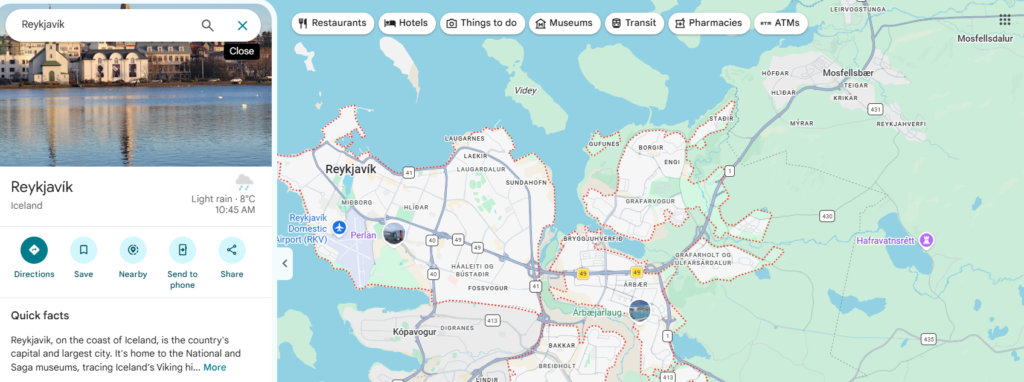Click the Quick facts heading
The image size is (1024, 382).
[40, 315]
